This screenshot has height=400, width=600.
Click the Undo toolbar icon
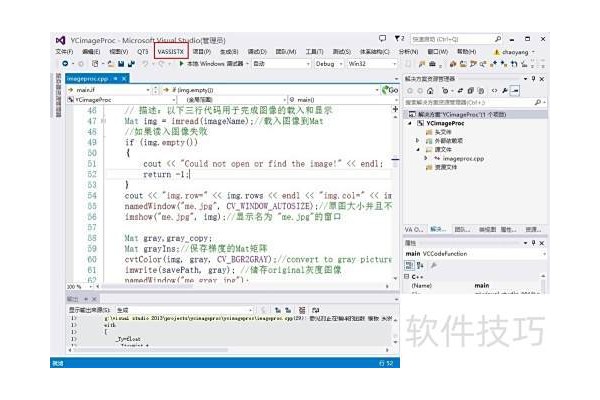point(145,64)
